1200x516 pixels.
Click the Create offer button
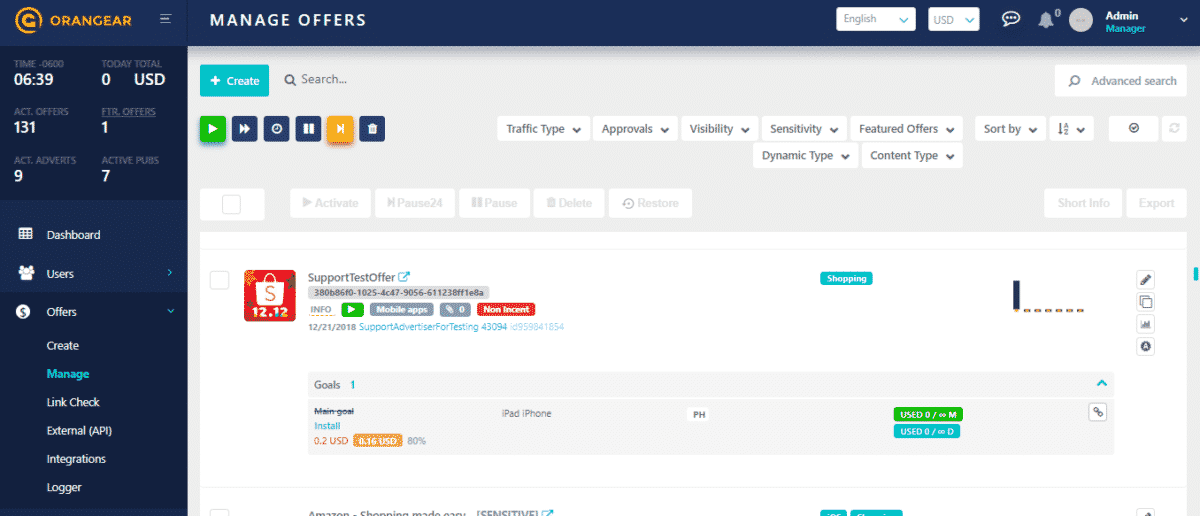[x=234, y=81]
